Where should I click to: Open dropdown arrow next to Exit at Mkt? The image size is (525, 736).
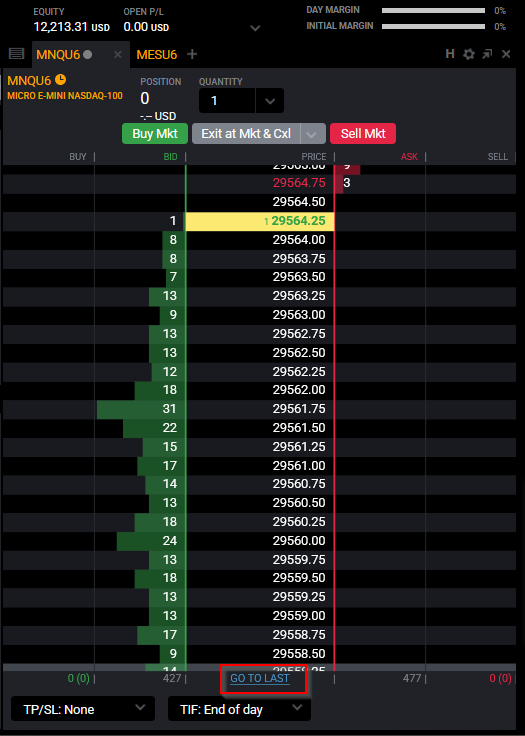313,134
